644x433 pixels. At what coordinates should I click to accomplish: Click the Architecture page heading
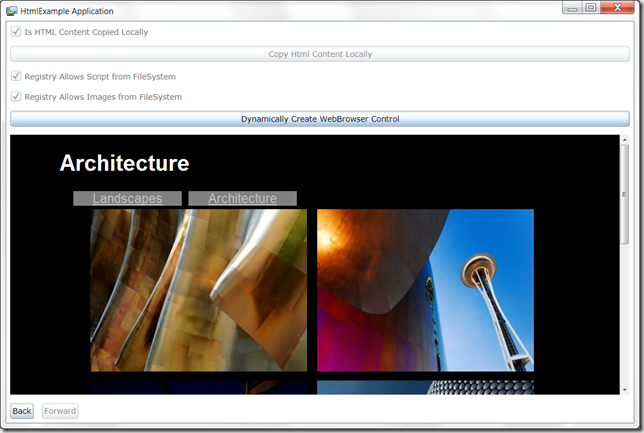click(124, 163)
